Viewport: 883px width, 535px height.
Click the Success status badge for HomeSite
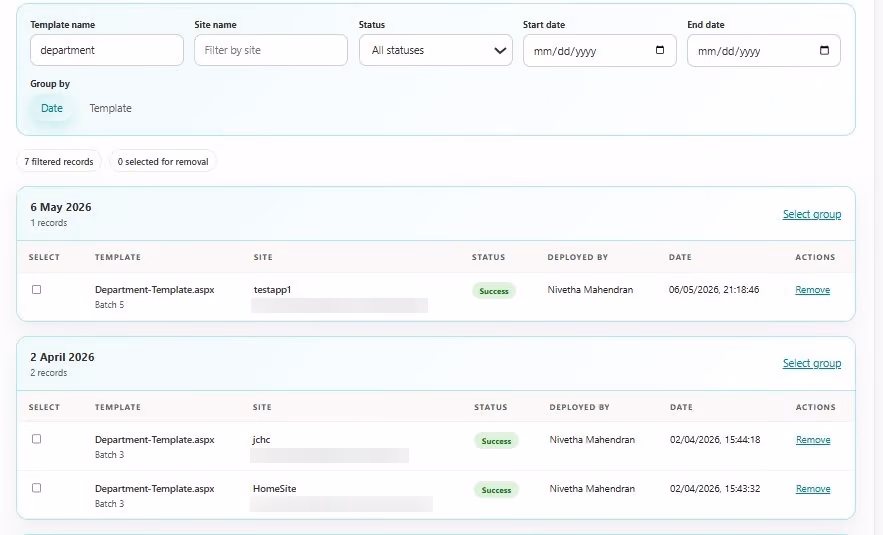(x=496, y=489)
